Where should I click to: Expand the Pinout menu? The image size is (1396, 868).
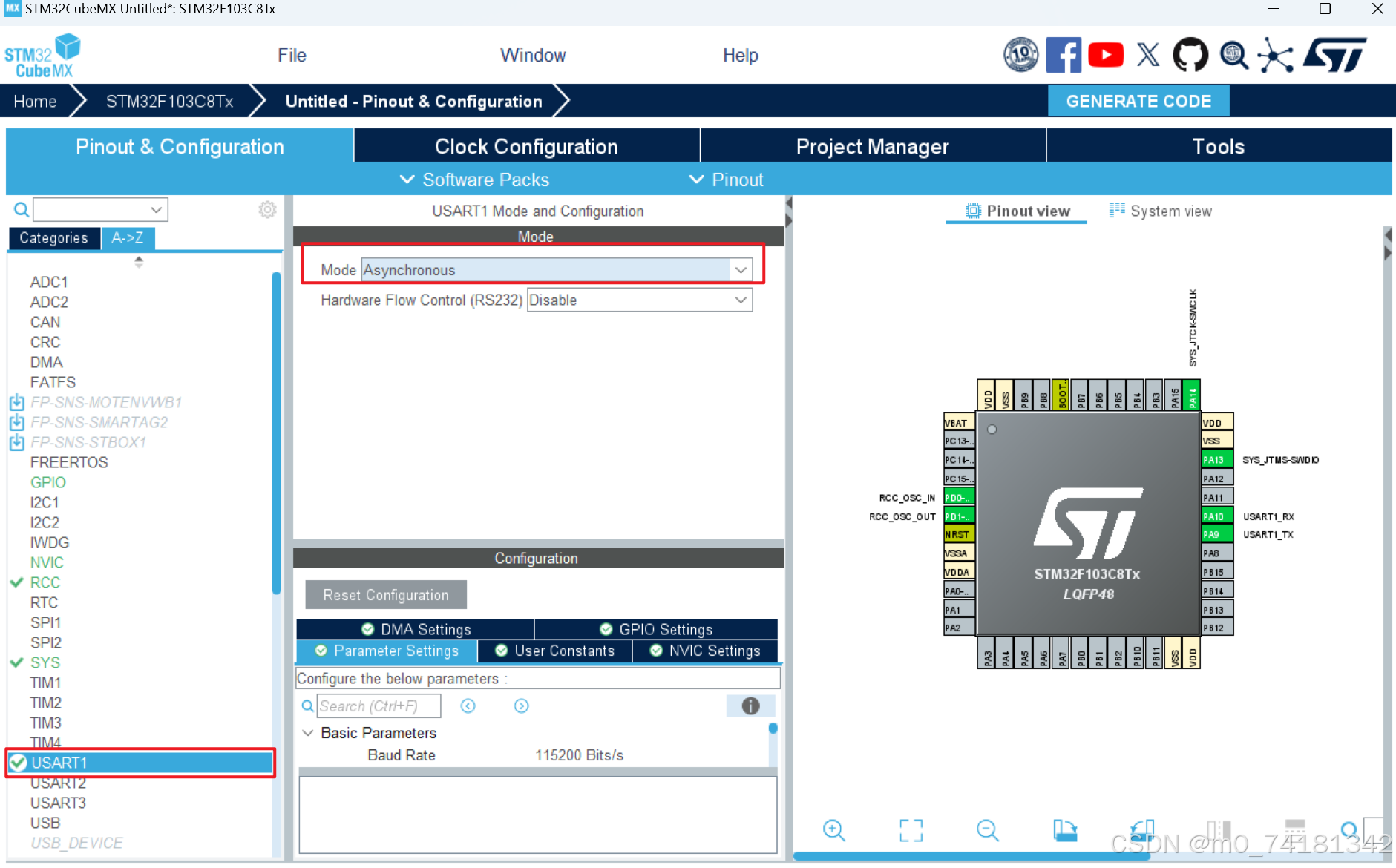(x=727, y=180)
